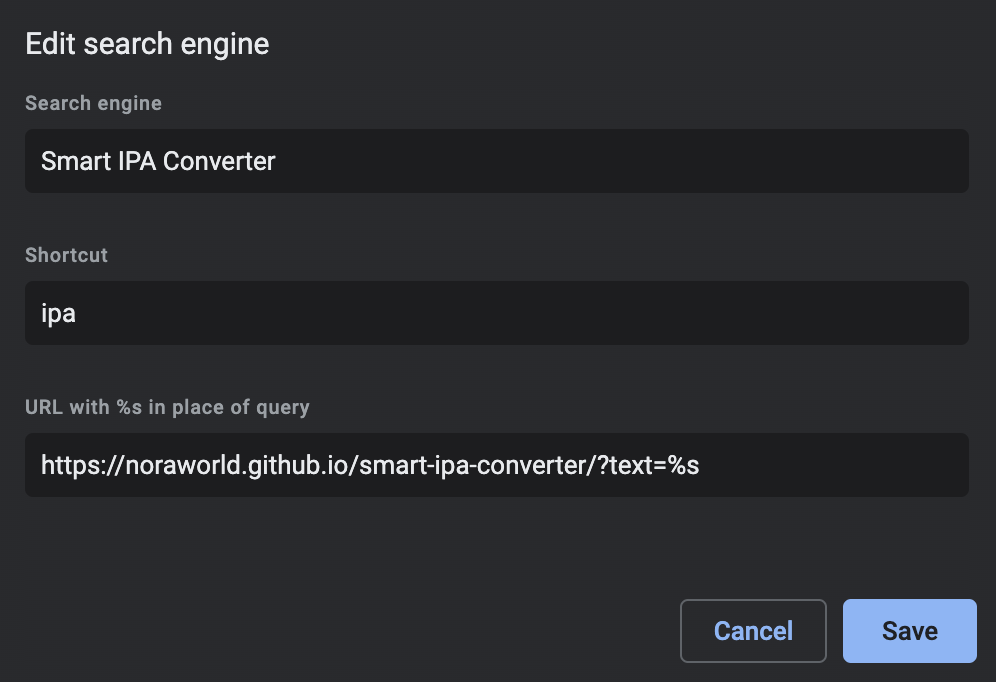Click empty right end of Shortcut field
This screenshot has width=996, height=682.
pyautogui.click(x=850, y=313)
